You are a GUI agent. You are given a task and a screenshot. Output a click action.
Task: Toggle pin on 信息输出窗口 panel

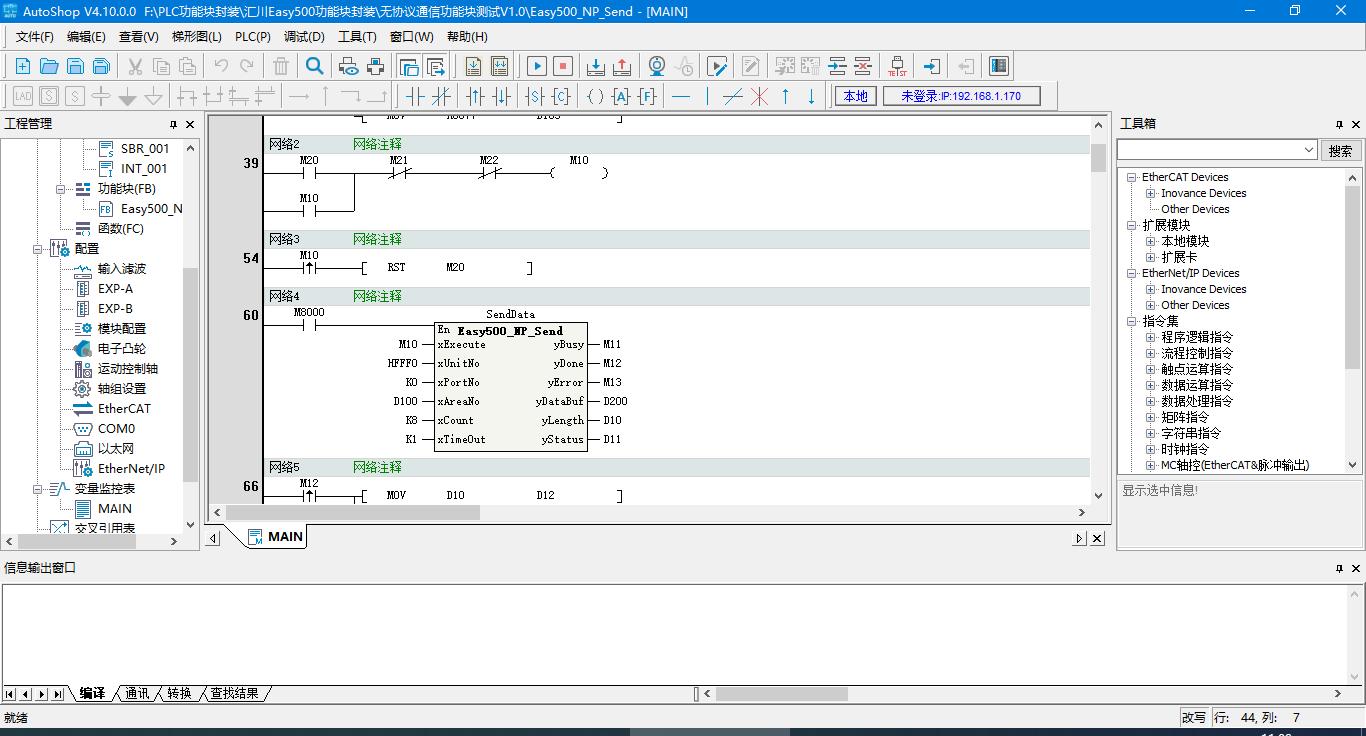1339,568
